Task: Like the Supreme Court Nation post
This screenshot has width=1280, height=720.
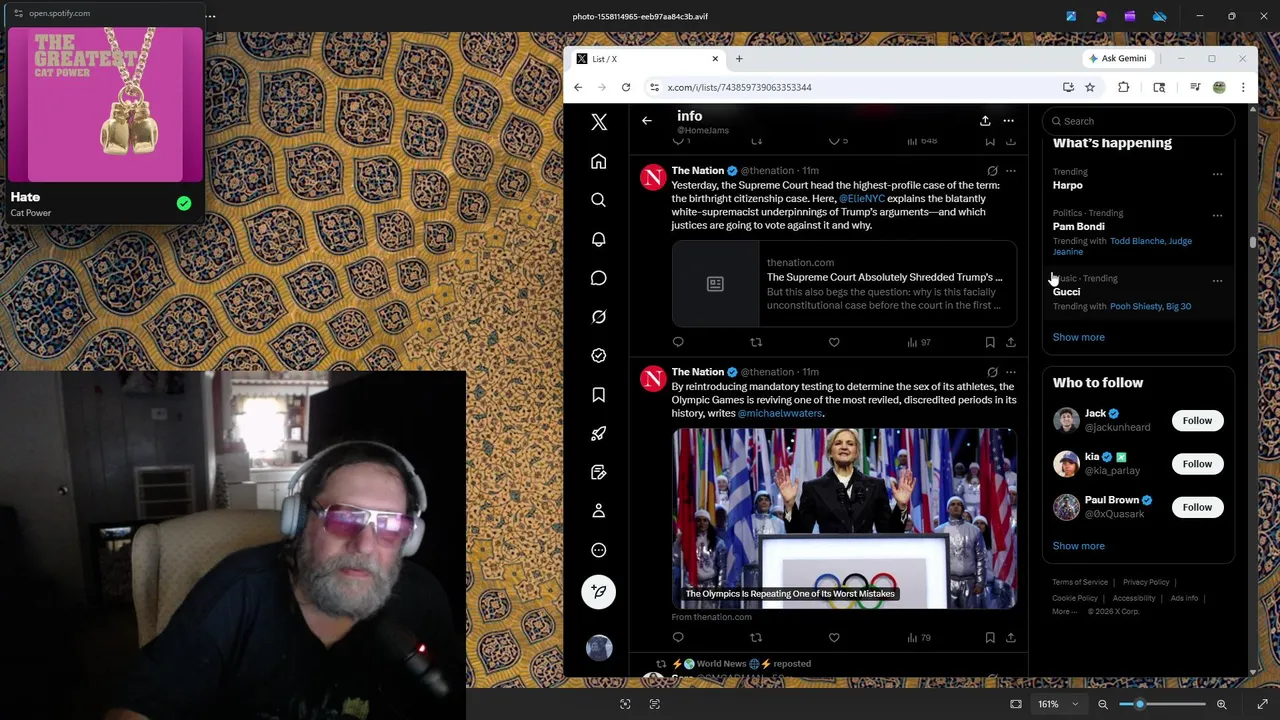Action: click(834, 342)
